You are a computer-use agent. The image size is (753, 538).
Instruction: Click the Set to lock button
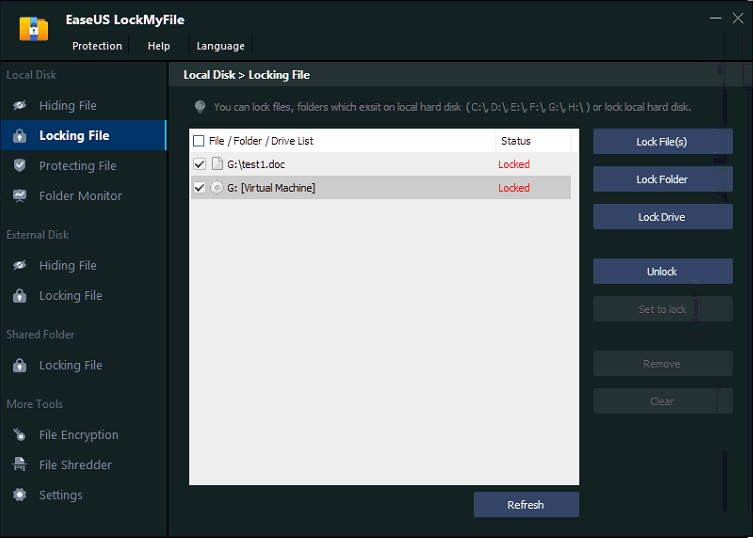[x=663, y=309]
